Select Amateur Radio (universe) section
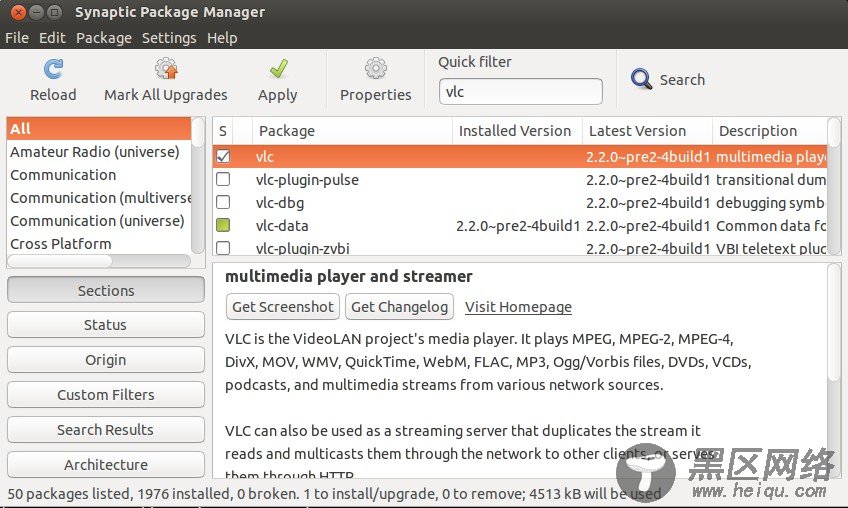The image size is (848, 508). (x=99, y=152)
